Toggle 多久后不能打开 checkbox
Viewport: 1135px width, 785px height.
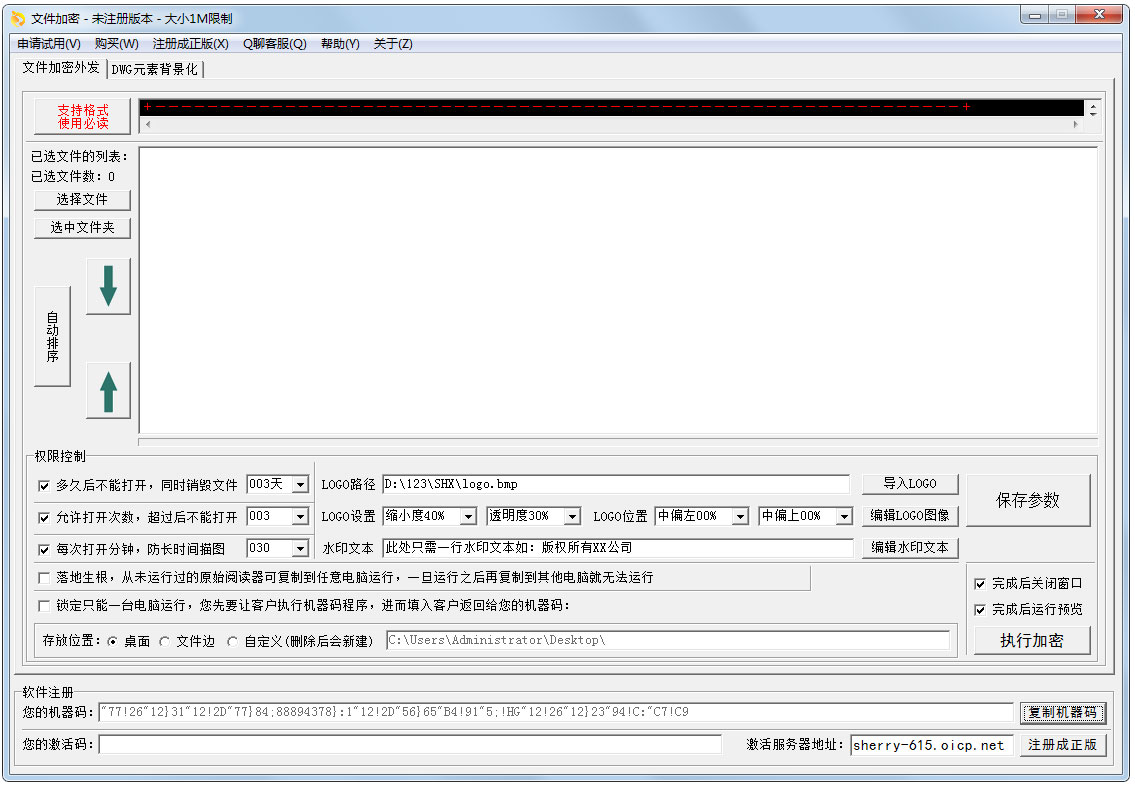click(x=43, y=486)
